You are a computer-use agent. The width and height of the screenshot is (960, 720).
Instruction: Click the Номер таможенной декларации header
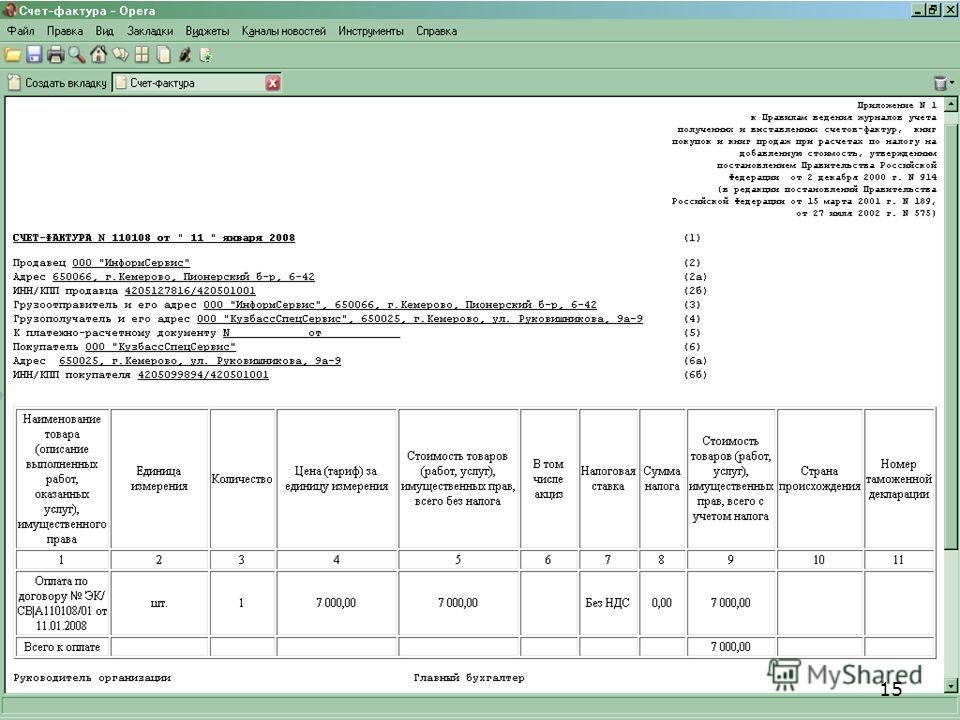(x=899, y=479)
